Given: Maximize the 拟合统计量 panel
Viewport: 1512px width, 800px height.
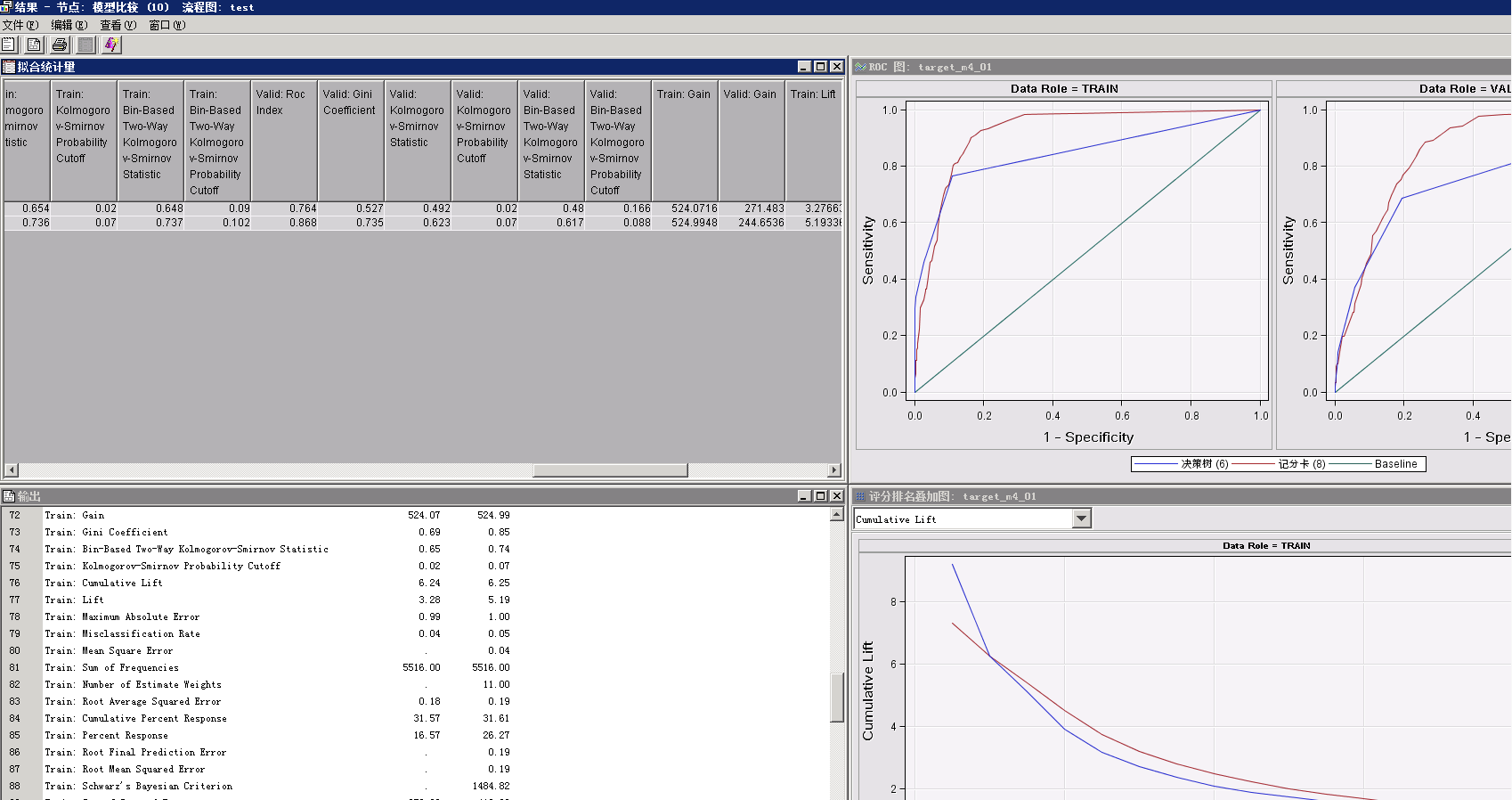Looking at the screenshot, I should pos(820,67).
